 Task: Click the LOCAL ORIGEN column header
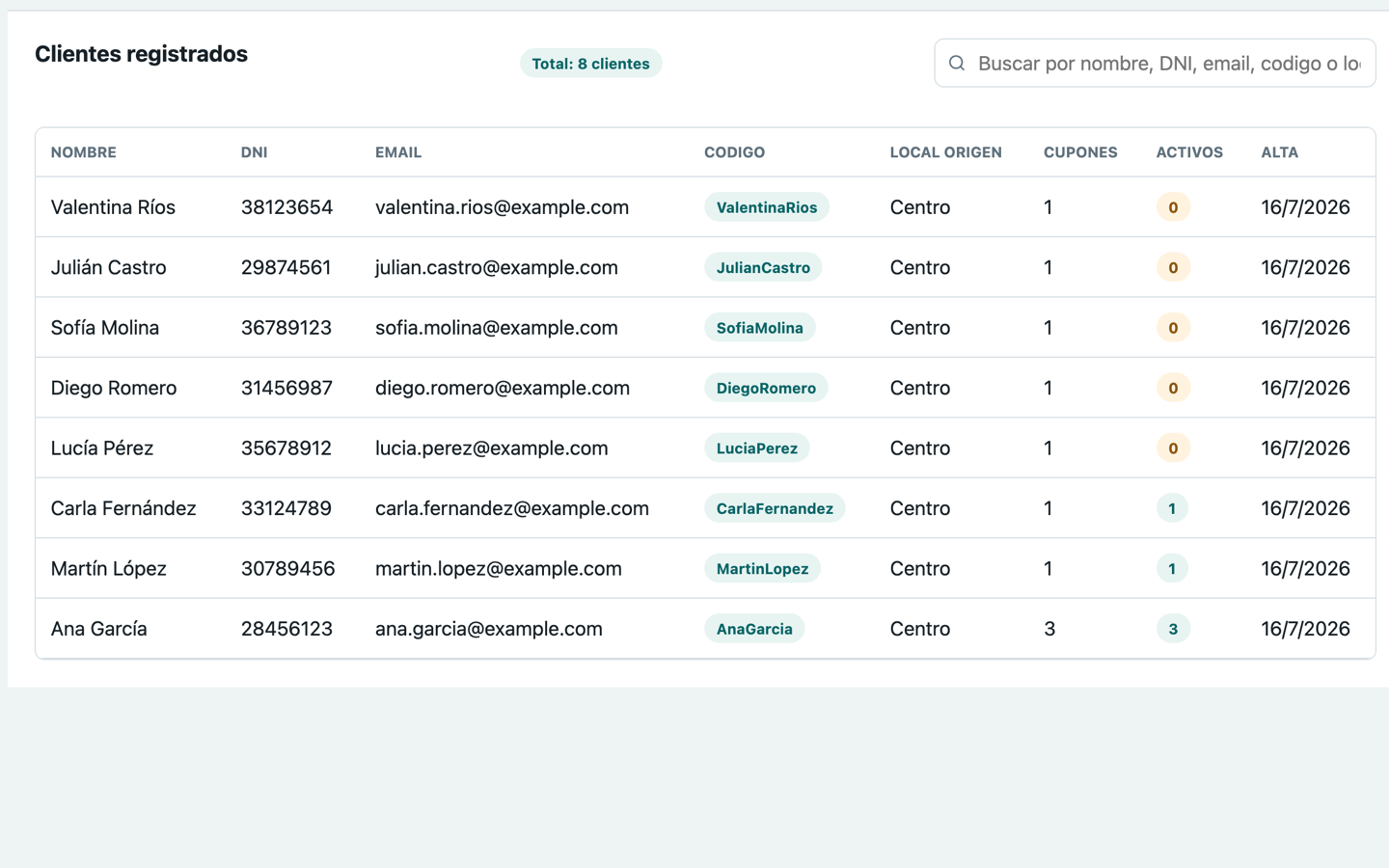pyautogui.click(x=945, y=152)
